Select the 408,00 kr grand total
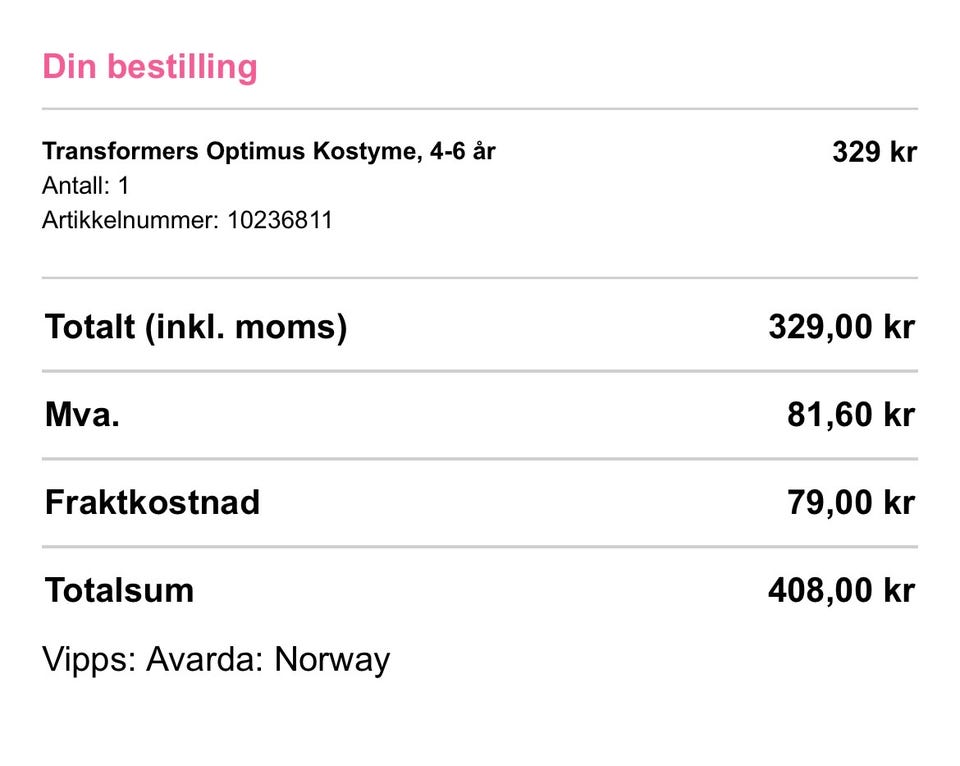Screen dimensions: 960x766 point(842,591)
